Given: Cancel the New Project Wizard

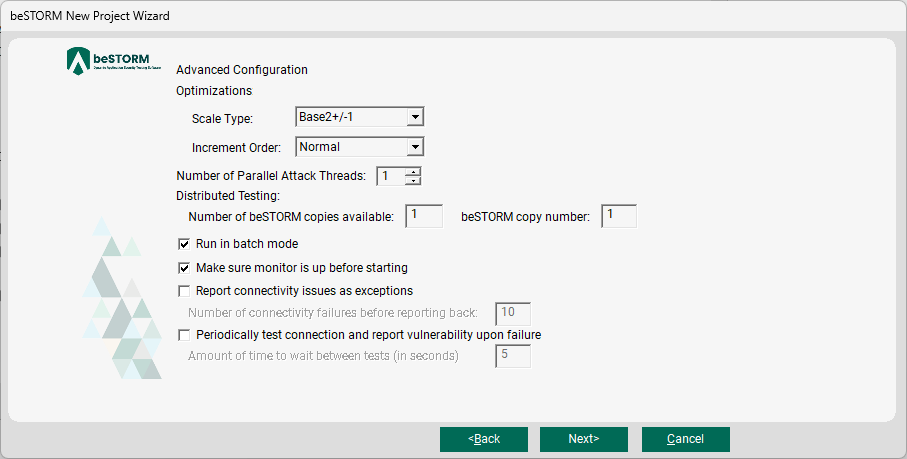Looking at the screenshot, I should click(685, 439).
